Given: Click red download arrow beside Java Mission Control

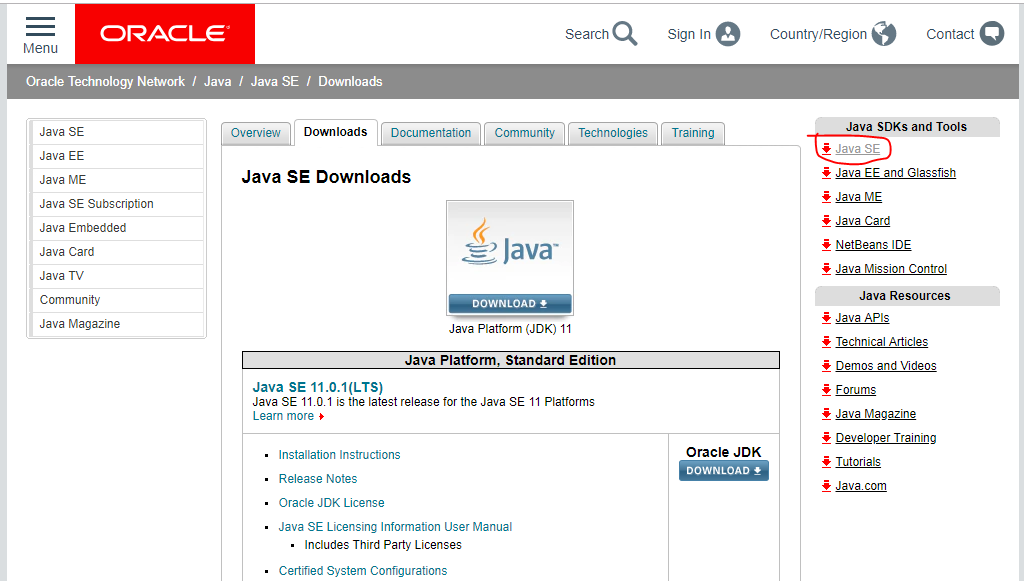Looking at the screenshot, I should click(x=826, y=269).
